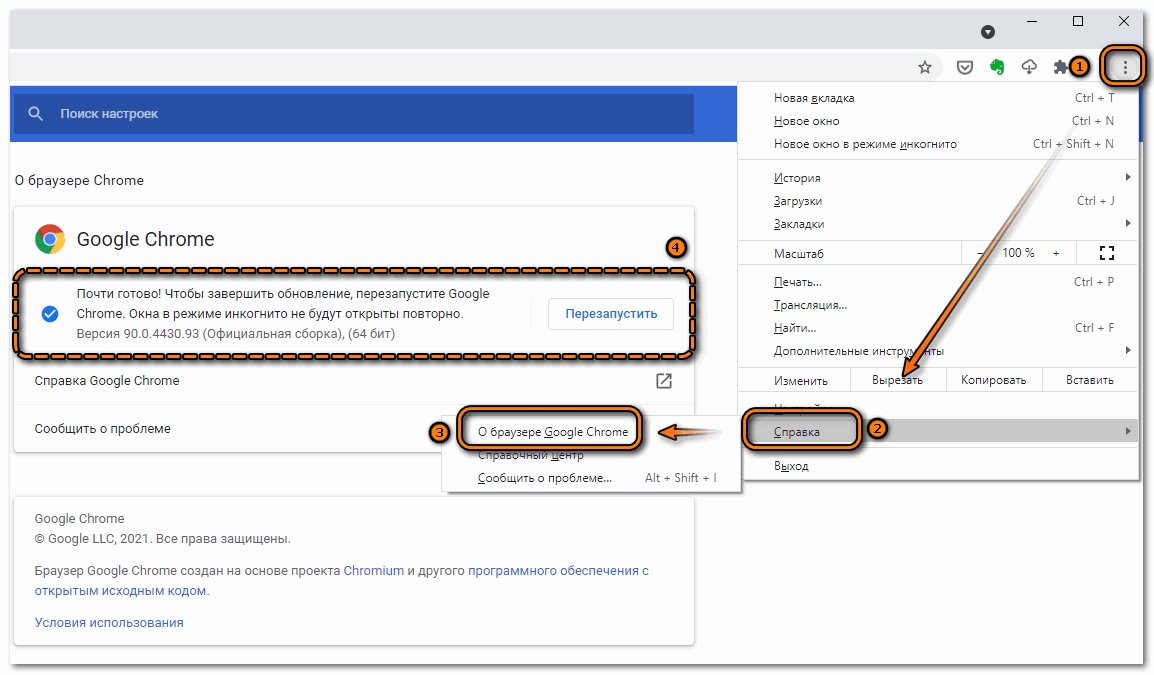Maximize the Chrome window
Viewport: 1154px width, 675px height.
(x=1078, y=21)
